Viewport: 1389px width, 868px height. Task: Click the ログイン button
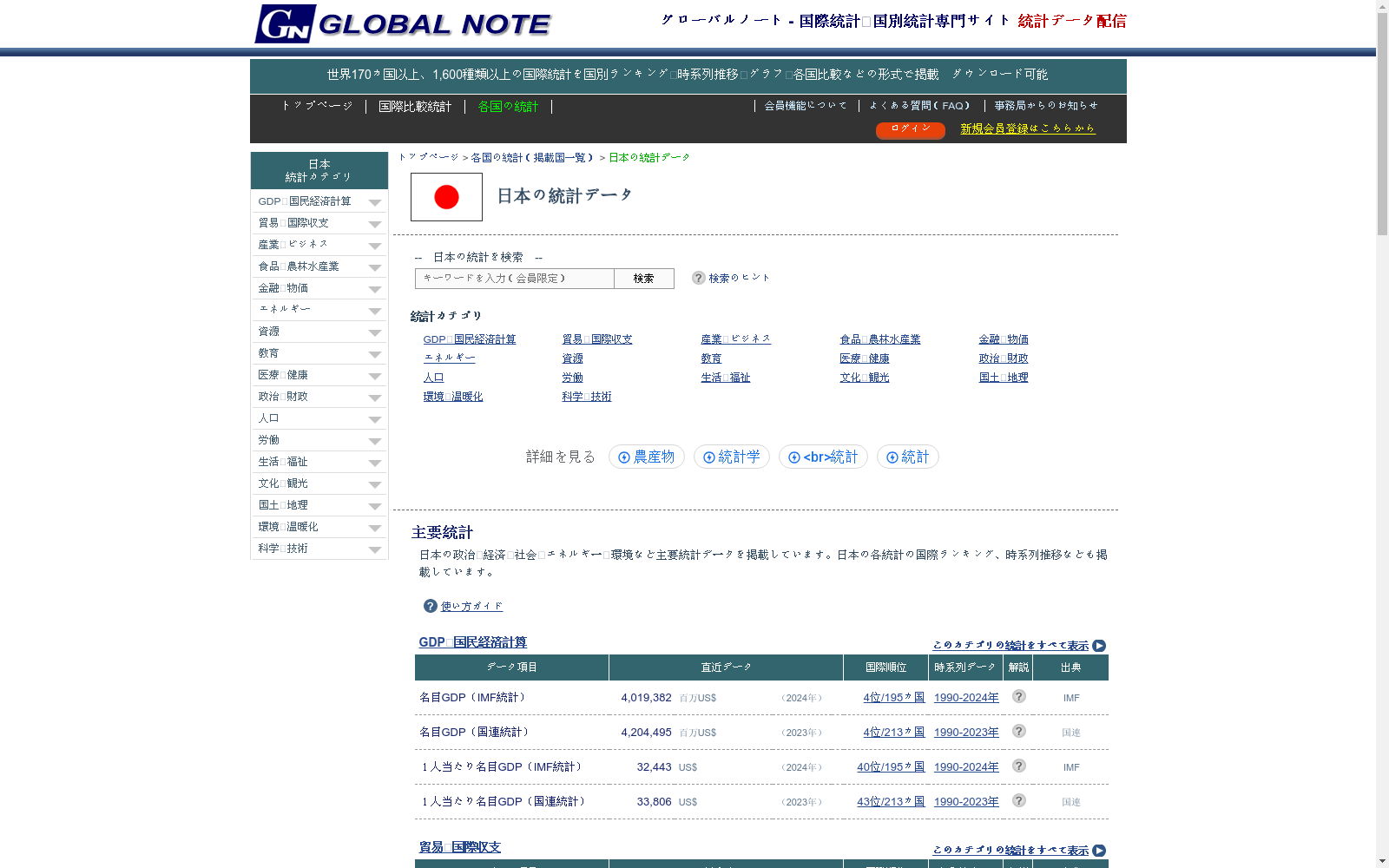click(911, 129)
